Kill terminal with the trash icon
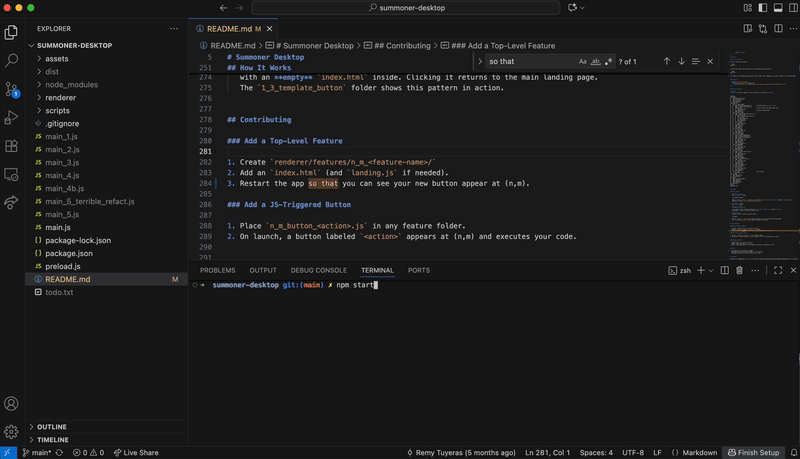Screen dimensions: 800x459 pyautogui.click(x=739, y=270)
